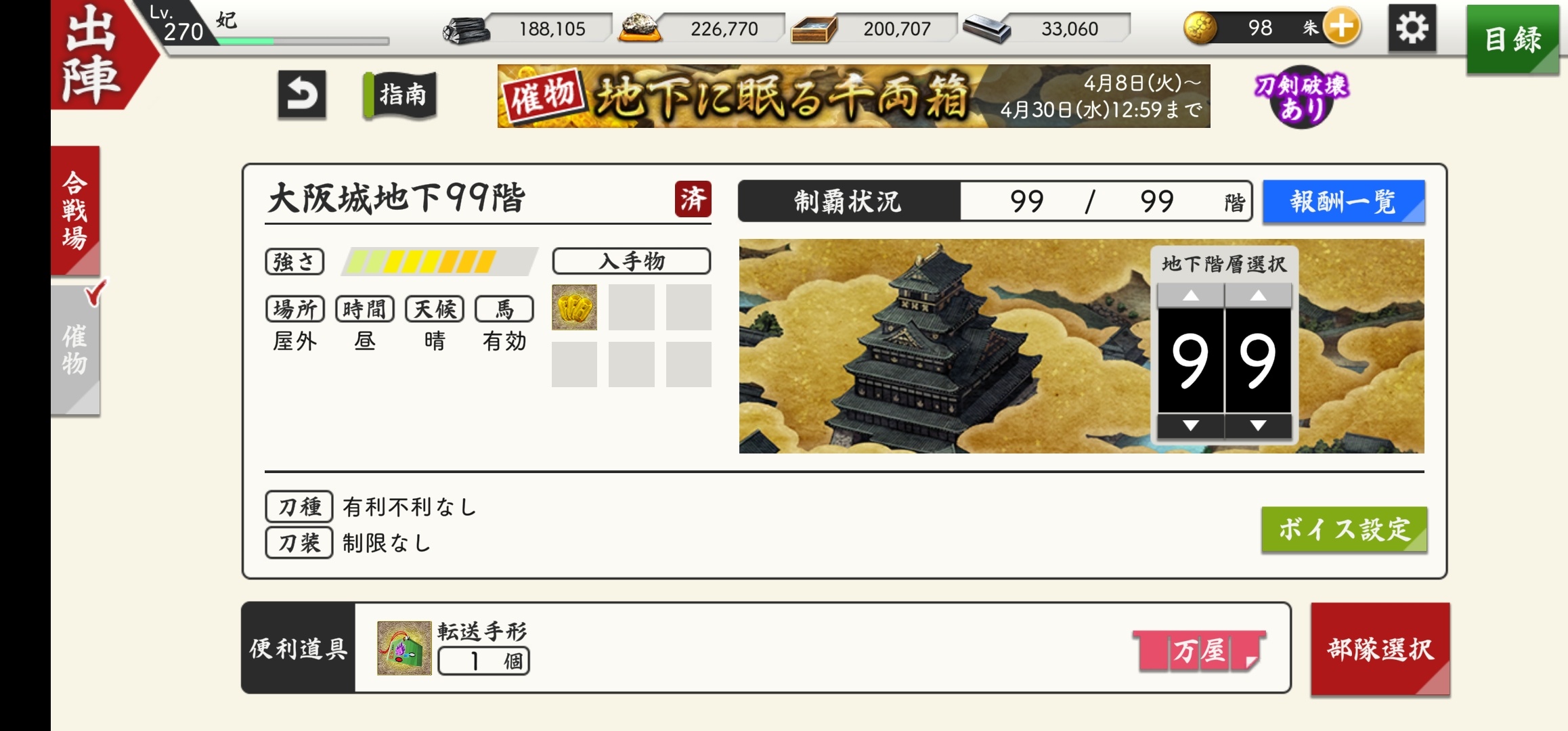Screen dimensions: 1568x731
Task: Open the settings gear icon
Action: coord(1412,28)
